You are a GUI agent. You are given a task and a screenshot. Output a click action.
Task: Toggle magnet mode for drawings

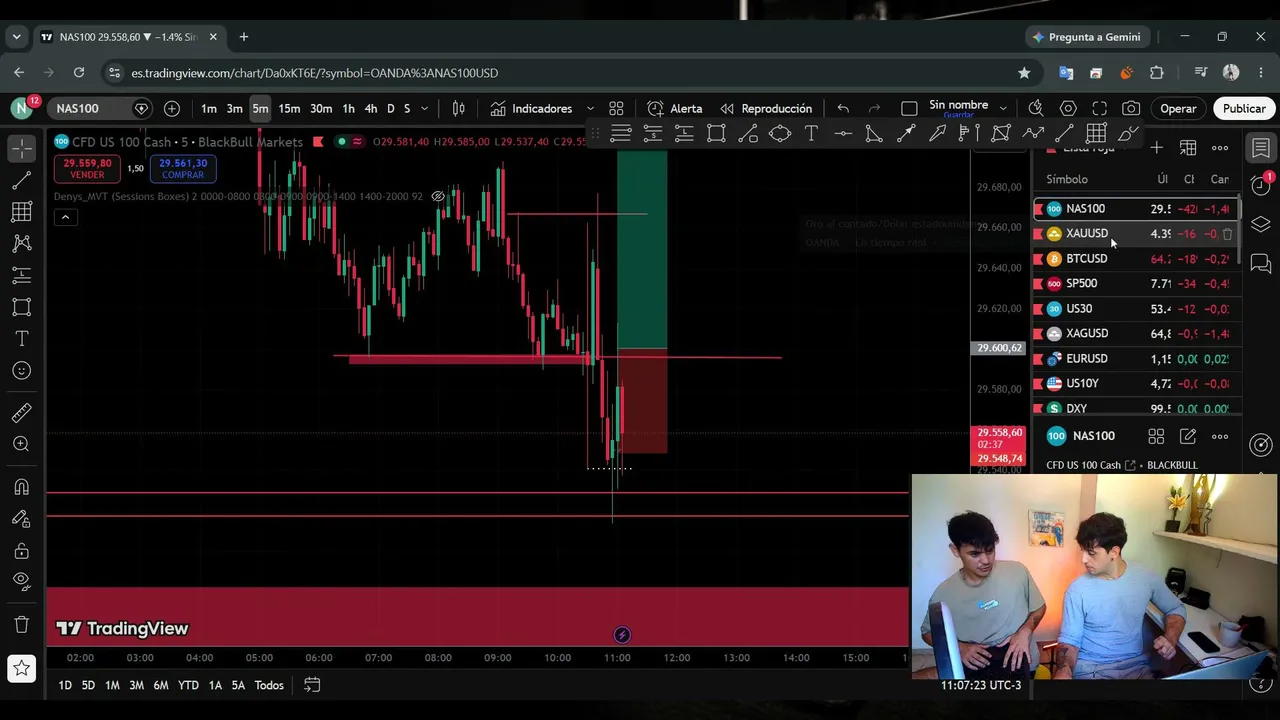pyautogui.click(x=21, y=487)
